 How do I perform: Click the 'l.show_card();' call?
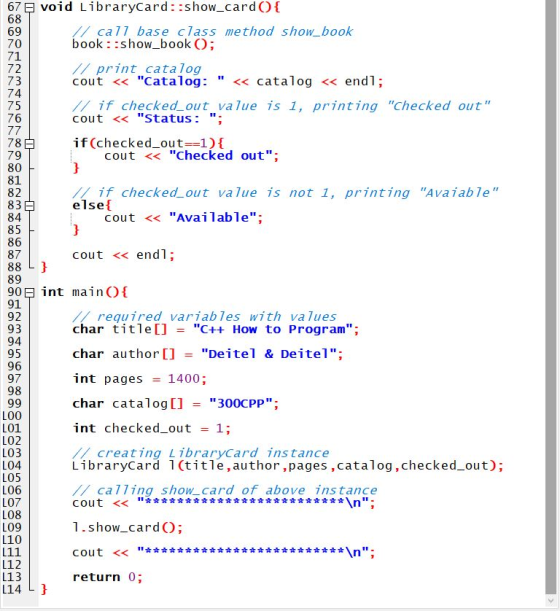[127, 528]
